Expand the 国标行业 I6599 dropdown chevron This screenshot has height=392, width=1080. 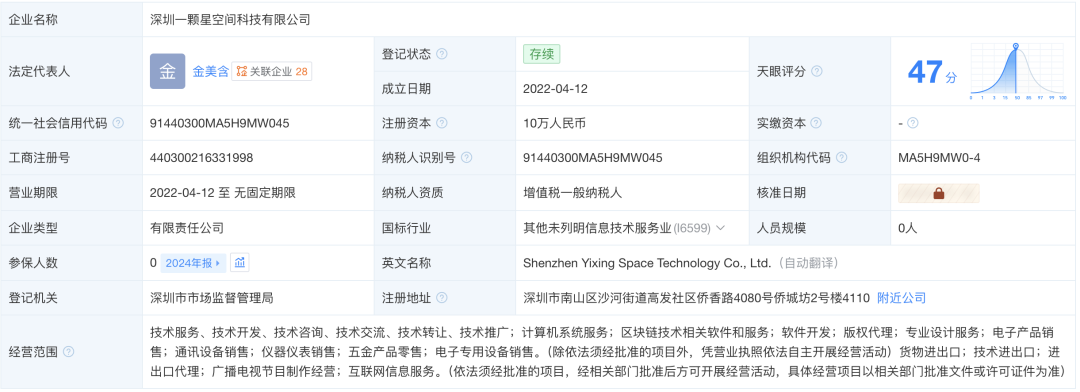(721, 227)
